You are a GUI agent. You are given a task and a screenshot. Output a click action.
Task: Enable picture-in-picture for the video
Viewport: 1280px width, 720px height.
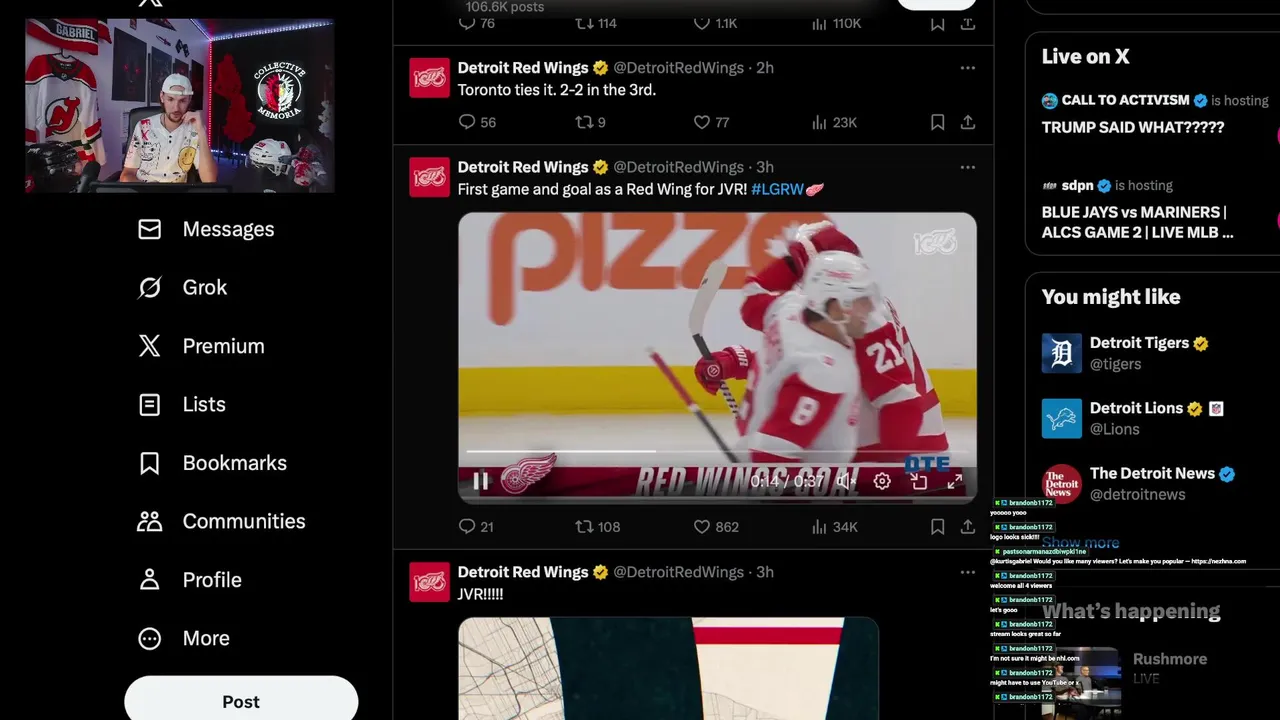click(919, 481)
